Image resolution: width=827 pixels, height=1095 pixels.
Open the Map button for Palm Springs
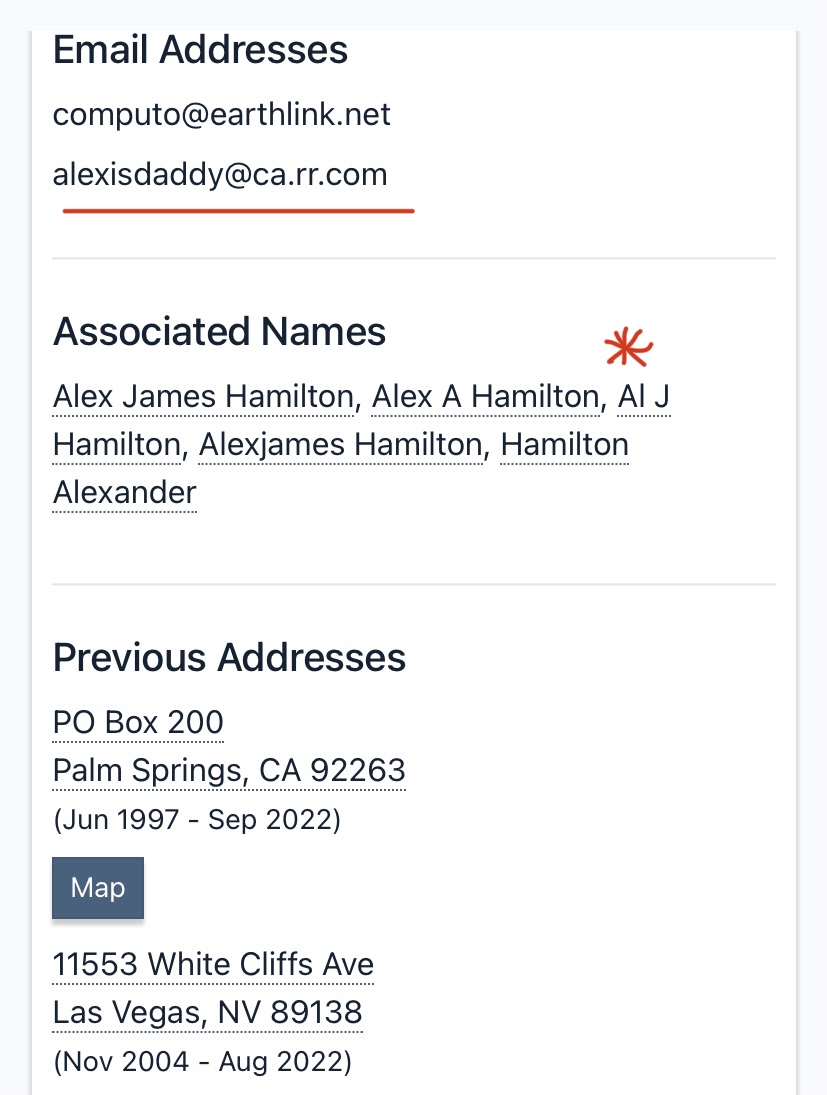pyautogui.click(x=98, y=888)
